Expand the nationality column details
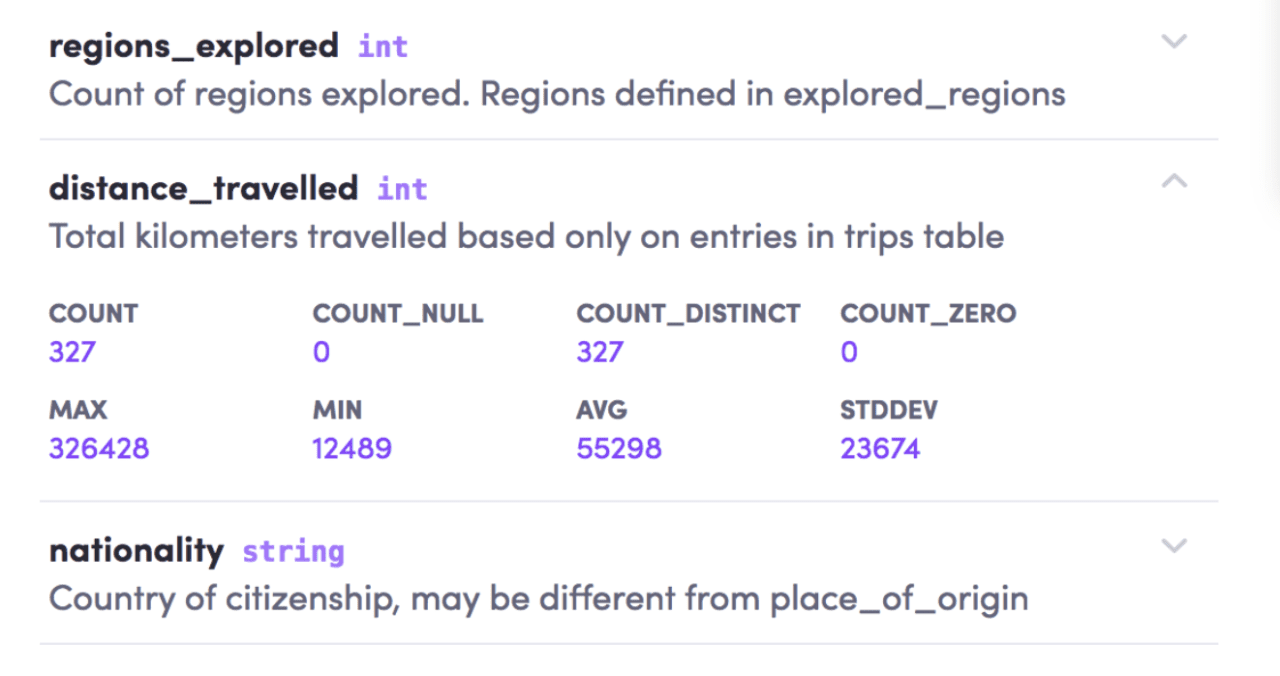The width and height of the screenshot is (1280, 676). [1174, 546]
